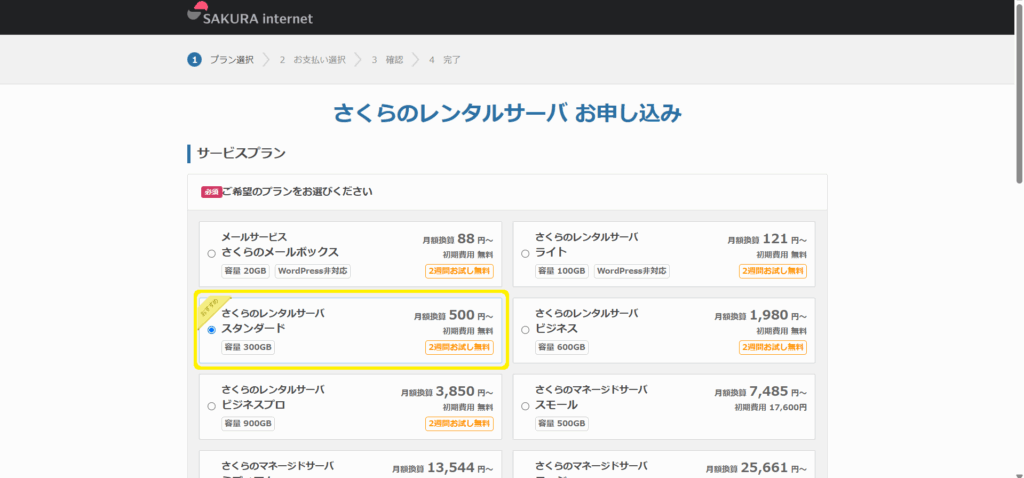The image size is (1024, 478).
Task: Click the おすすめ ribbon on the スタンダード plan
Action: (x=212, y=306)
